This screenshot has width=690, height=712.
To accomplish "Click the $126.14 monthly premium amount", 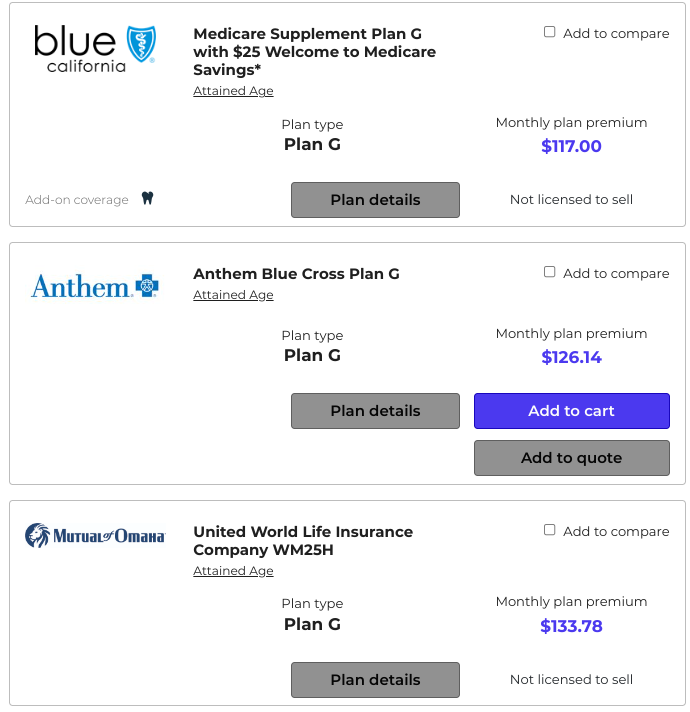I will click(571, 357).
